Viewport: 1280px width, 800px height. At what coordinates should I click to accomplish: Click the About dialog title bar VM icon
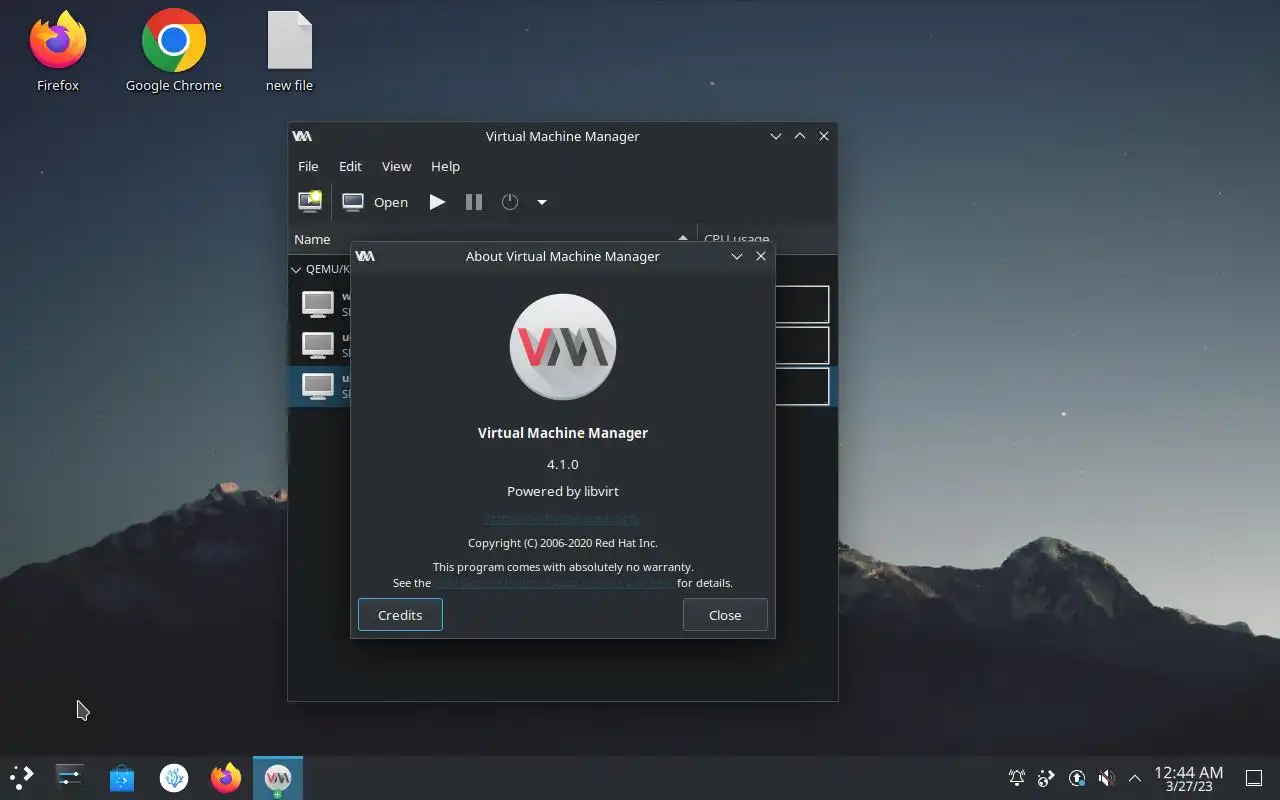pyautogui.click(x=365, y=256)
